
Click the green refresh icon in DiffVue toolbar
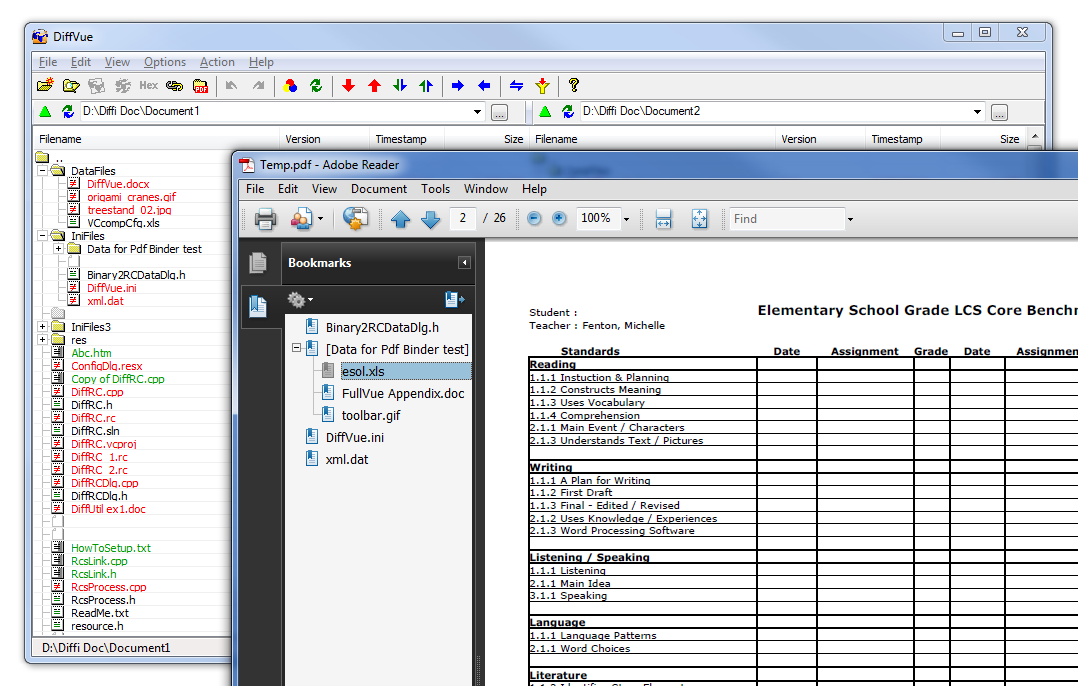(x=316, y=85)
